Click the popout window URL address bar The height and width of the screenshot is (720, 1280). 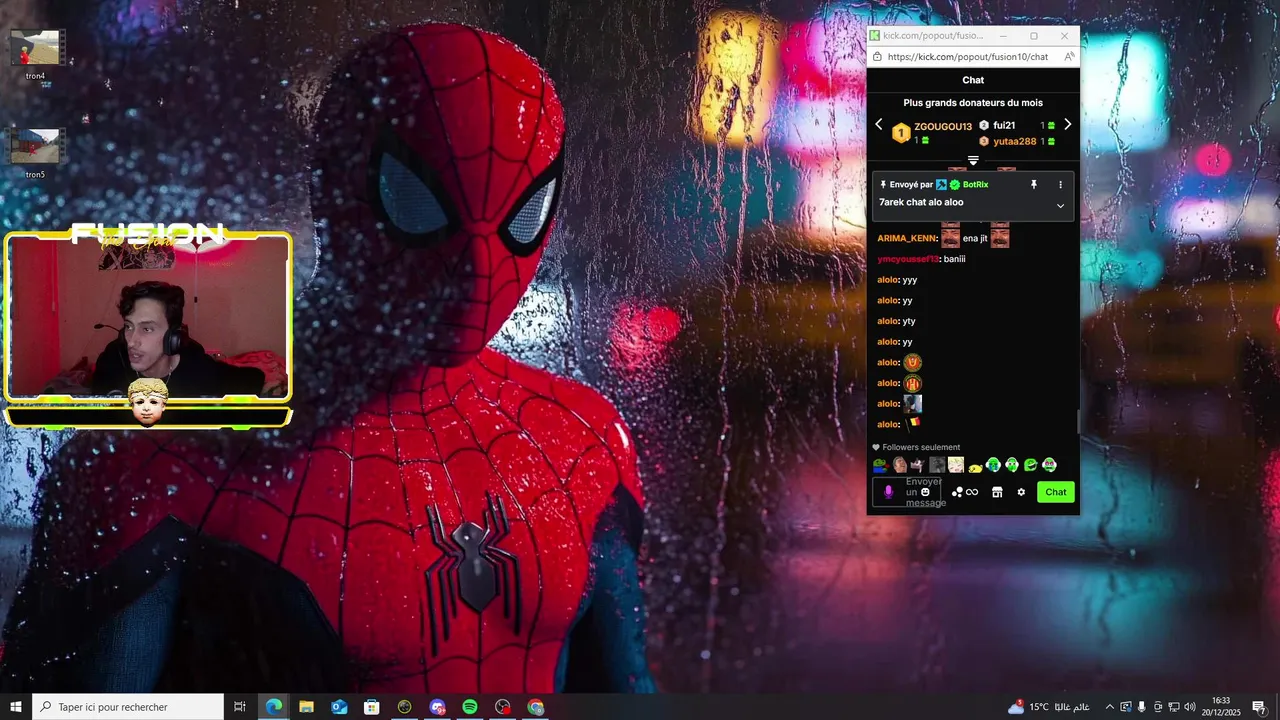coord(968,57)
